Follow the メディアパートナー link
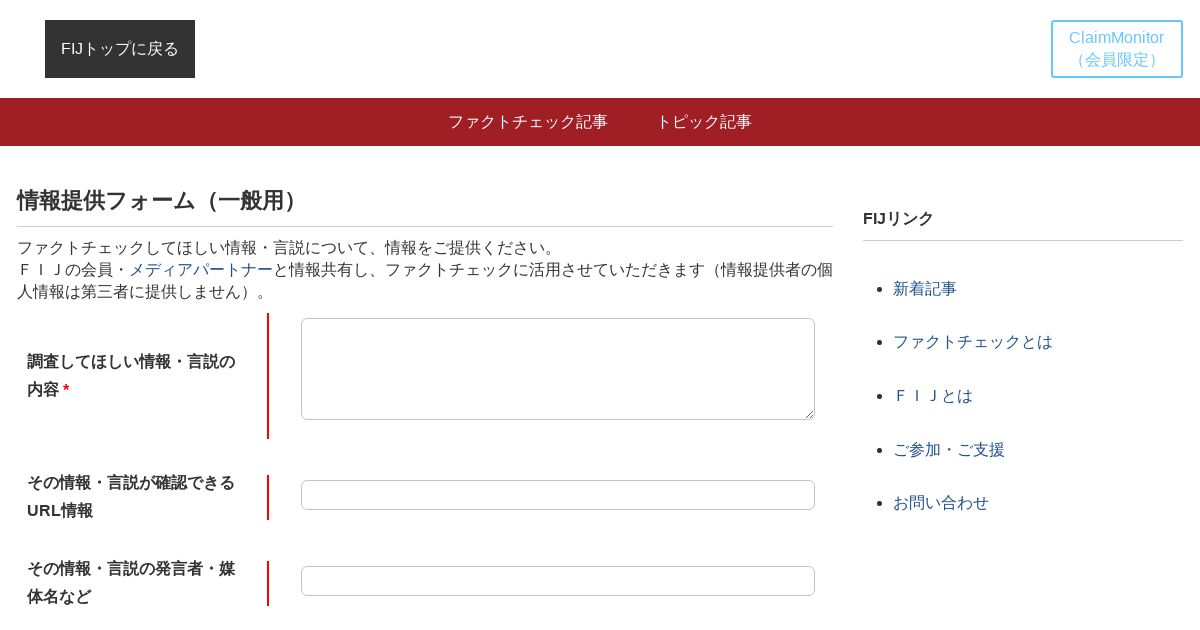 point(200,270)
